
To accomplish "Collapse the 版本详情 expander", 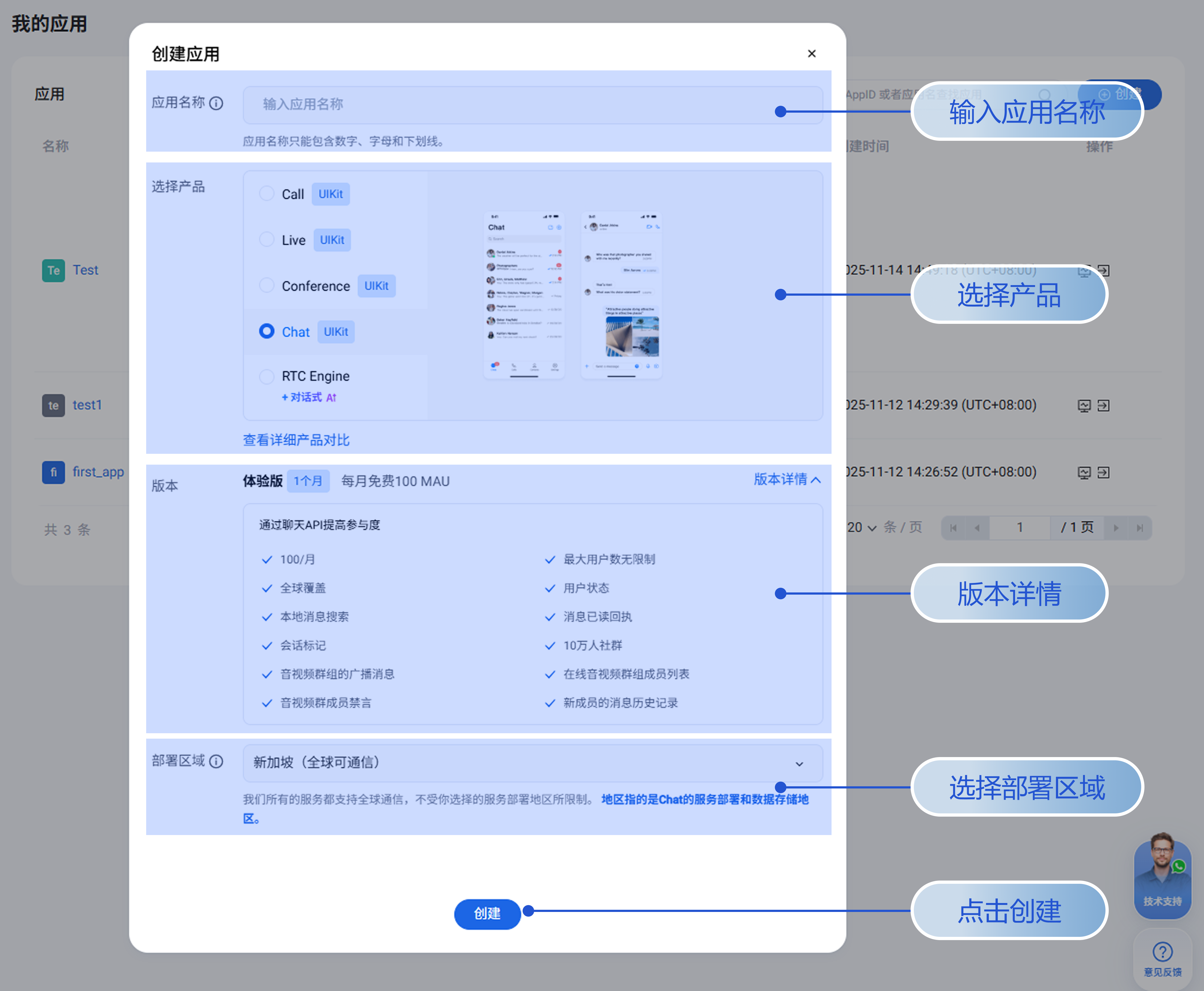I will tap(787, 480).
